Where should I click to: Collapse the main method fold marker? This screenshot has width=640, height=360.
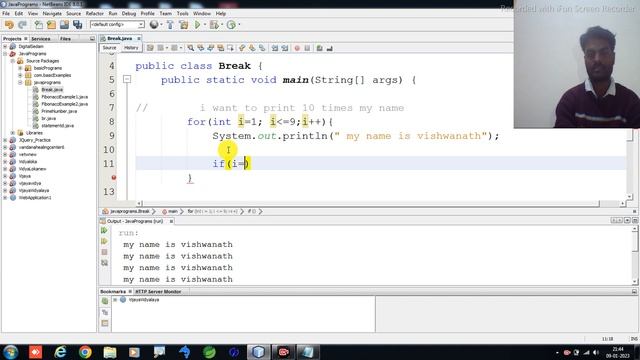[127, 80]
